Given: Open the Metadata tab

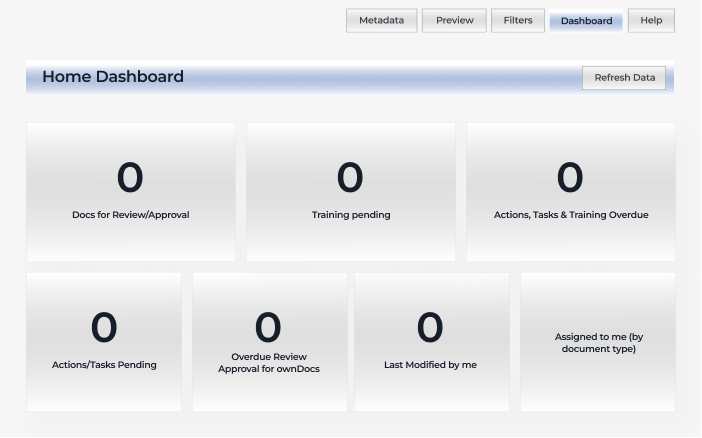Looking at the screenshot, I should point(381,20).
